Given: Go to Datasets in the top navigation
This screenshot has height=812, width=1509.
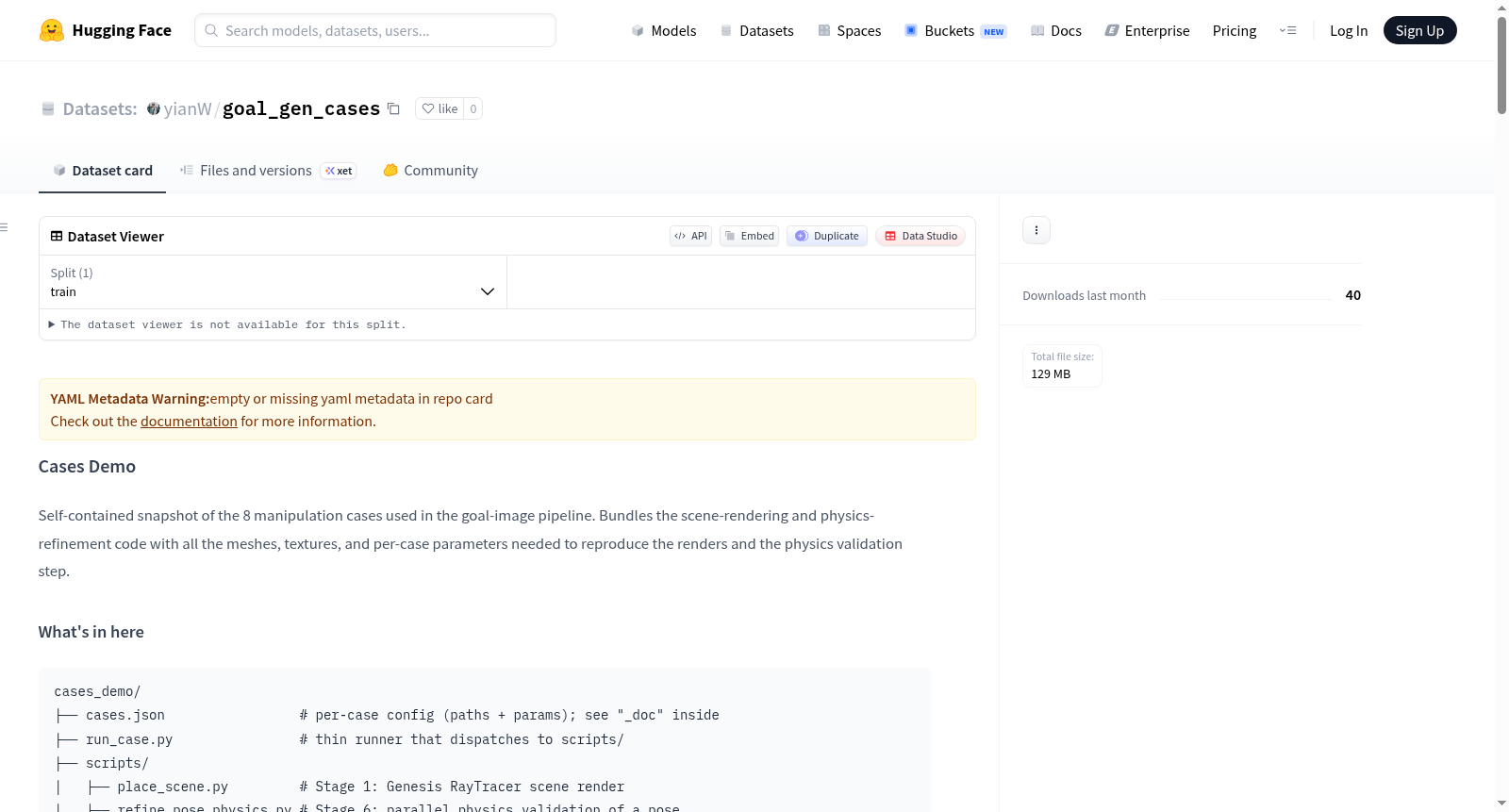Looking at the screenshot, I should coord(757,30).
